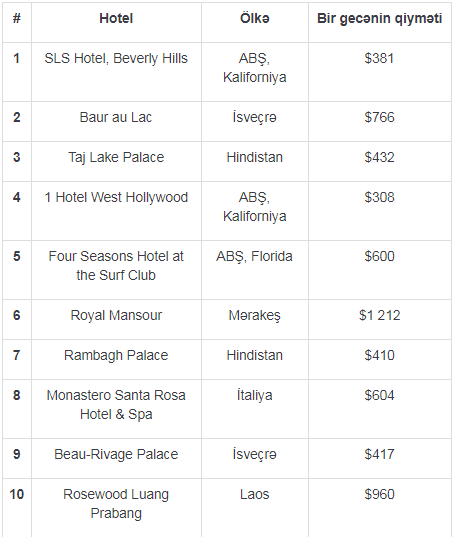Viewport: 452px width, 537px height.
Task: Select the Taj Lake Palace hotel name
Action: pos(116,158)
